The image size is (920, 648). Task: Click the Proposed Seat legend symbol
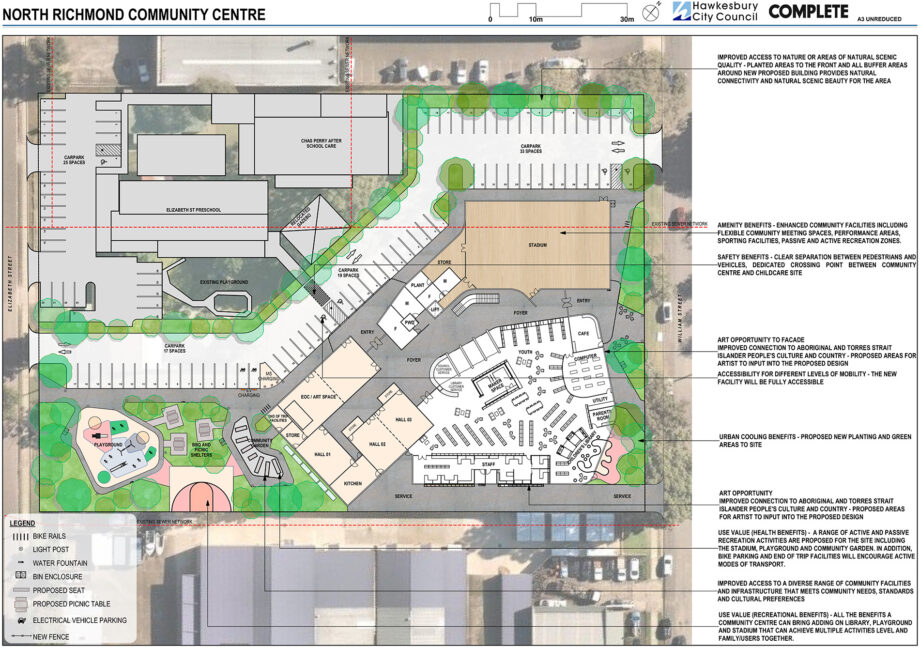click(x=20, y=588)
